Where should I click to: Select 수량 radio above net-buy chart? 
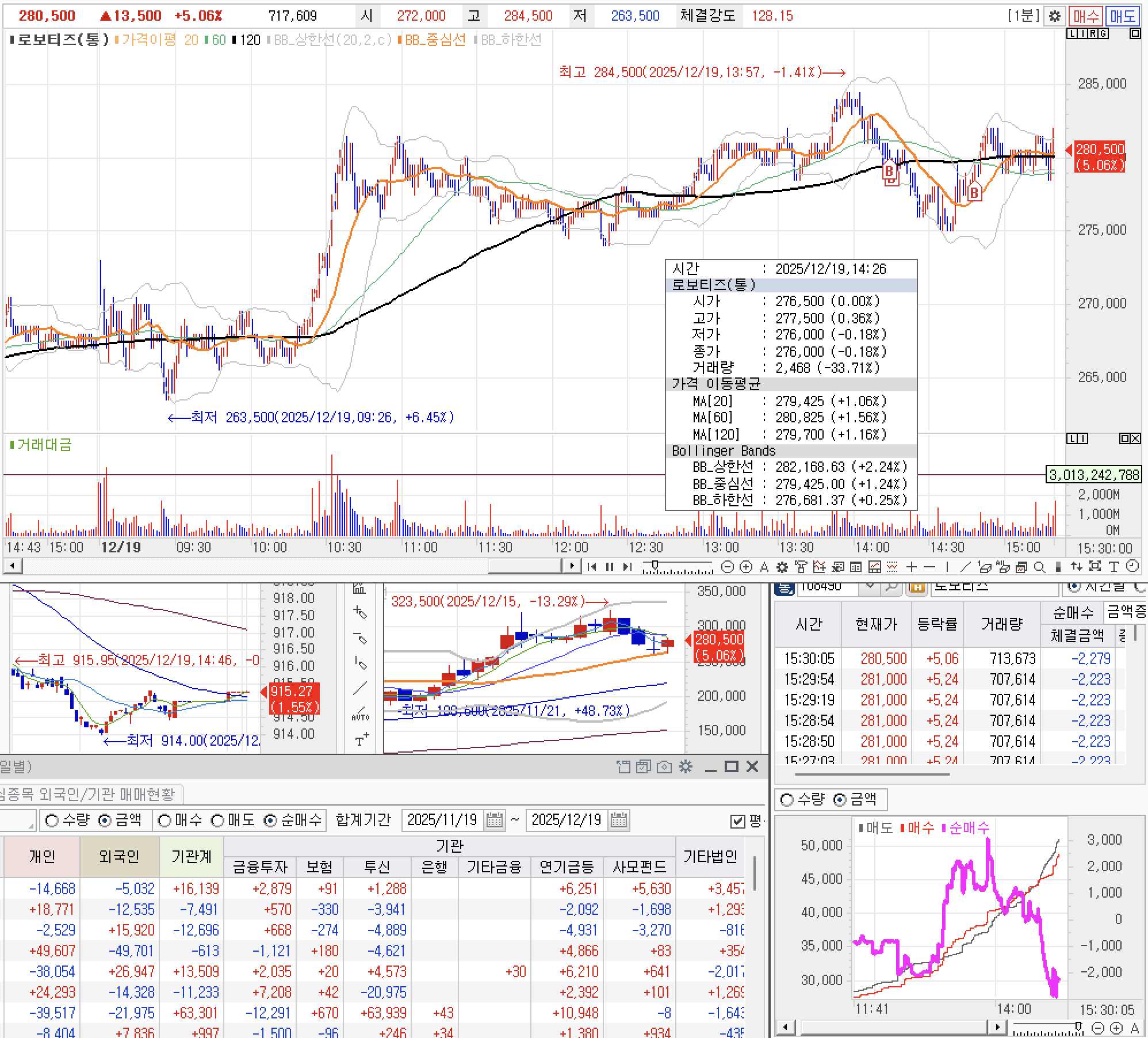[787, 799]
